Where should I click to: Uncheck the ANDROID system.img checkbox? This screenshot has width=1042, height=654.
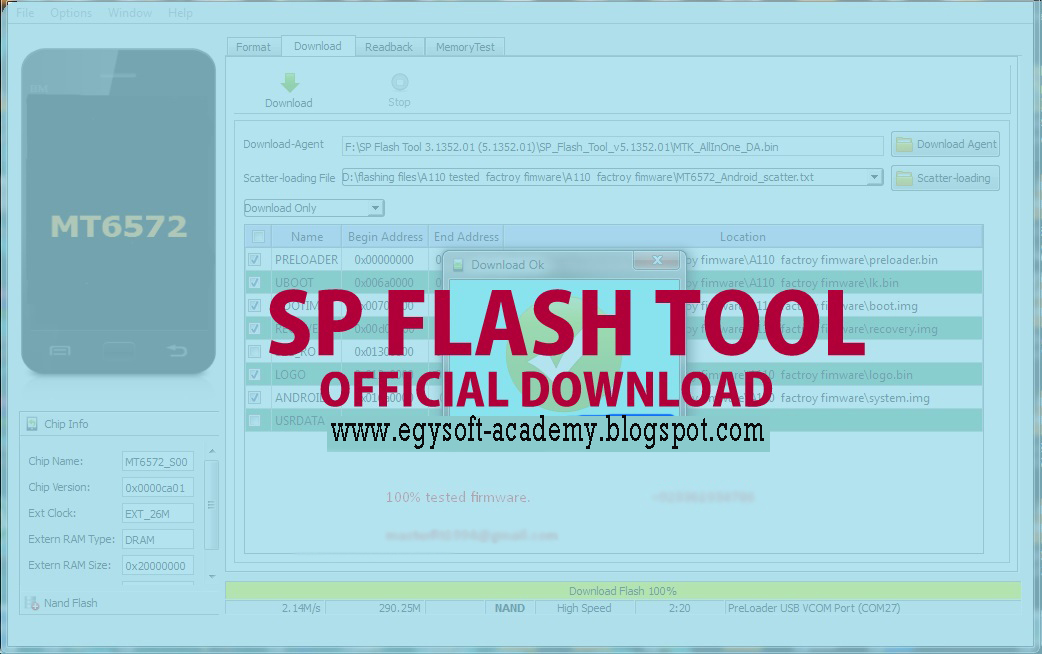point(255,397)
